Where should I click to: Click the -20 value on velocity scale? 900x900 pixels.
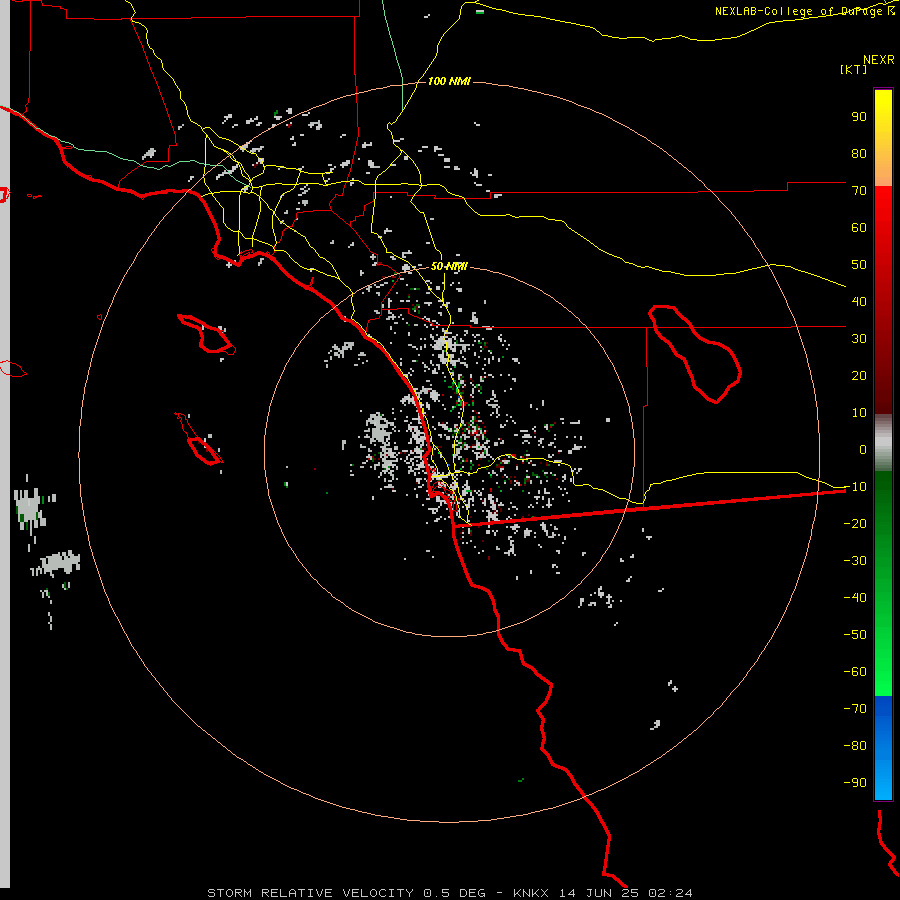pos(855,523)
